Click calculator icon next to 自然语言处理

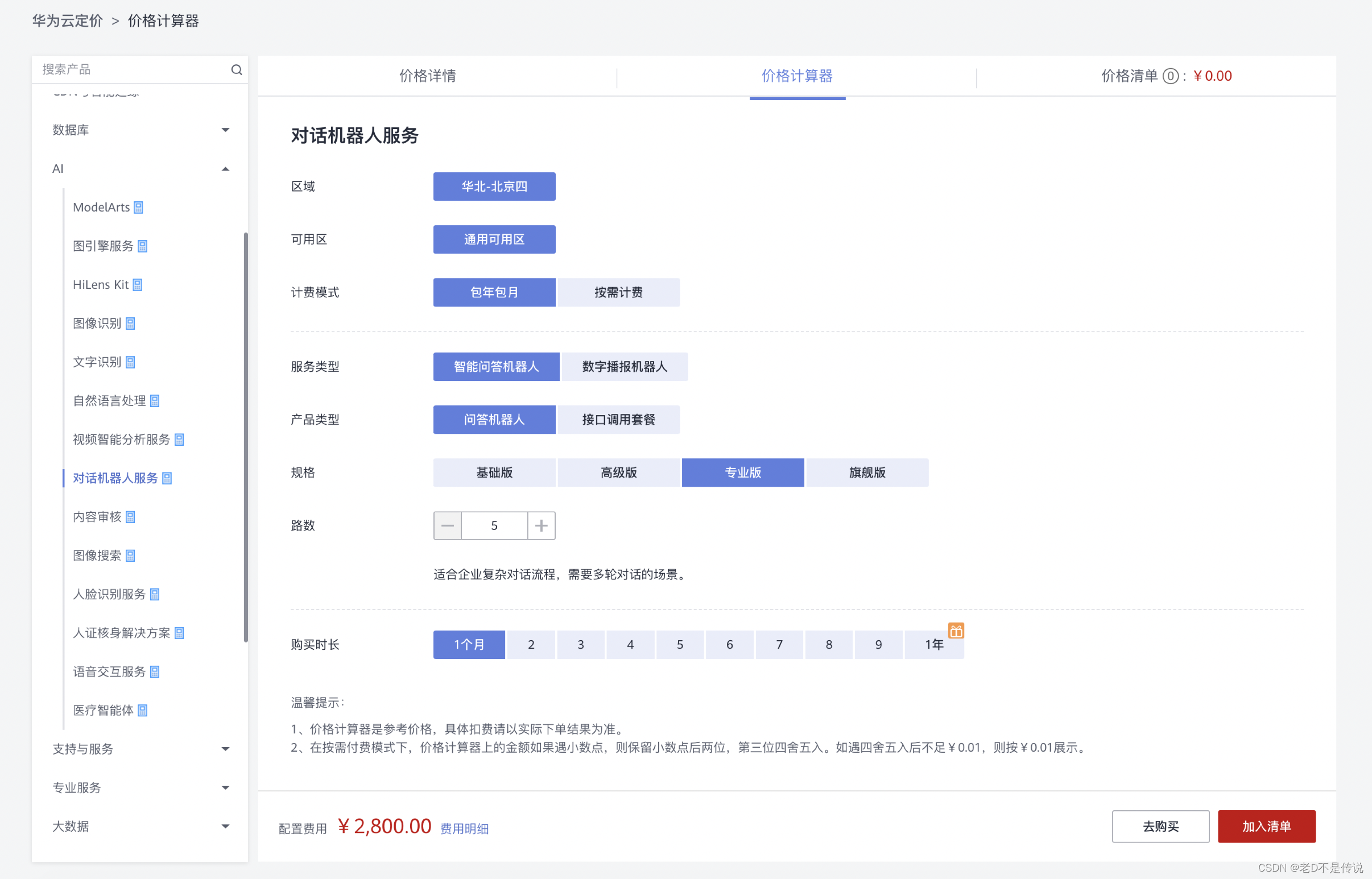click(x=155, y=401)
